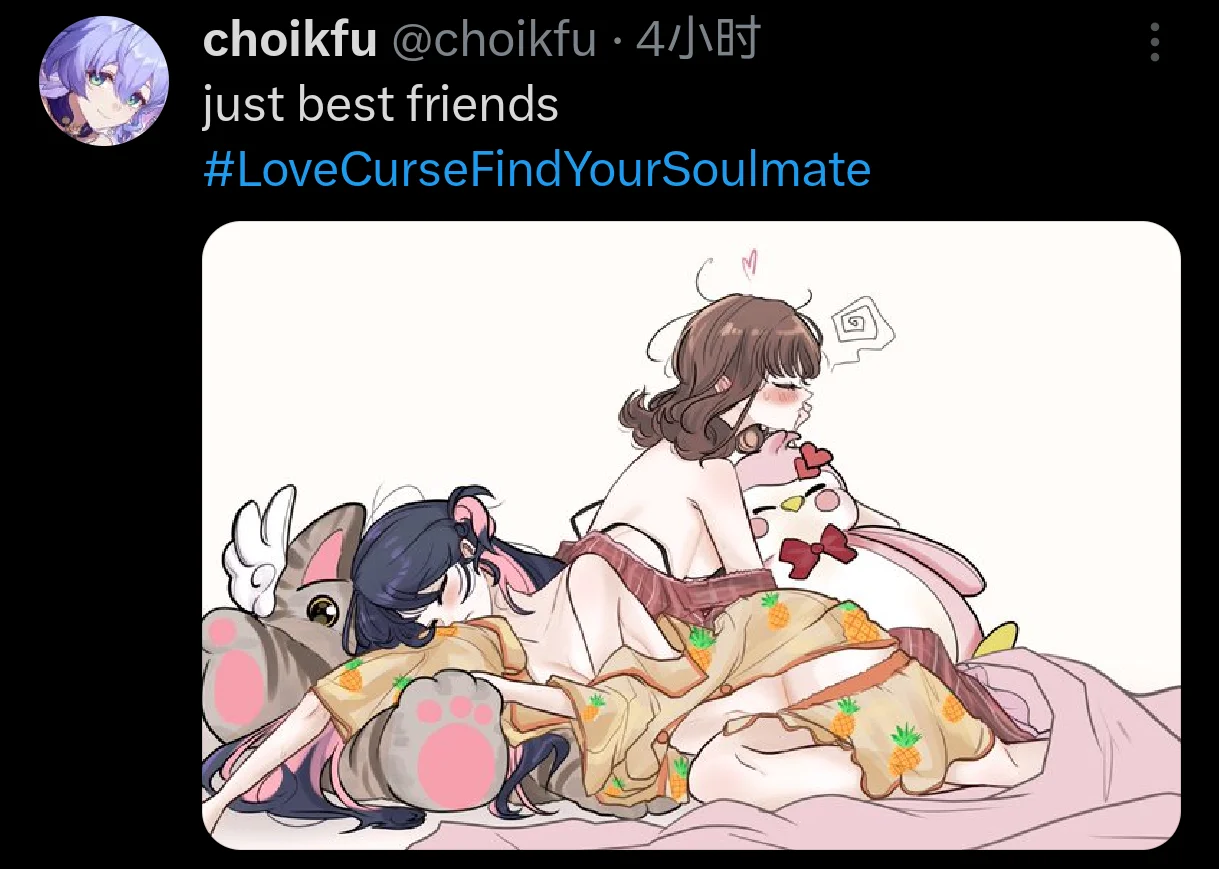
Task: Click the bold choikfu display name
Action: 290,40
